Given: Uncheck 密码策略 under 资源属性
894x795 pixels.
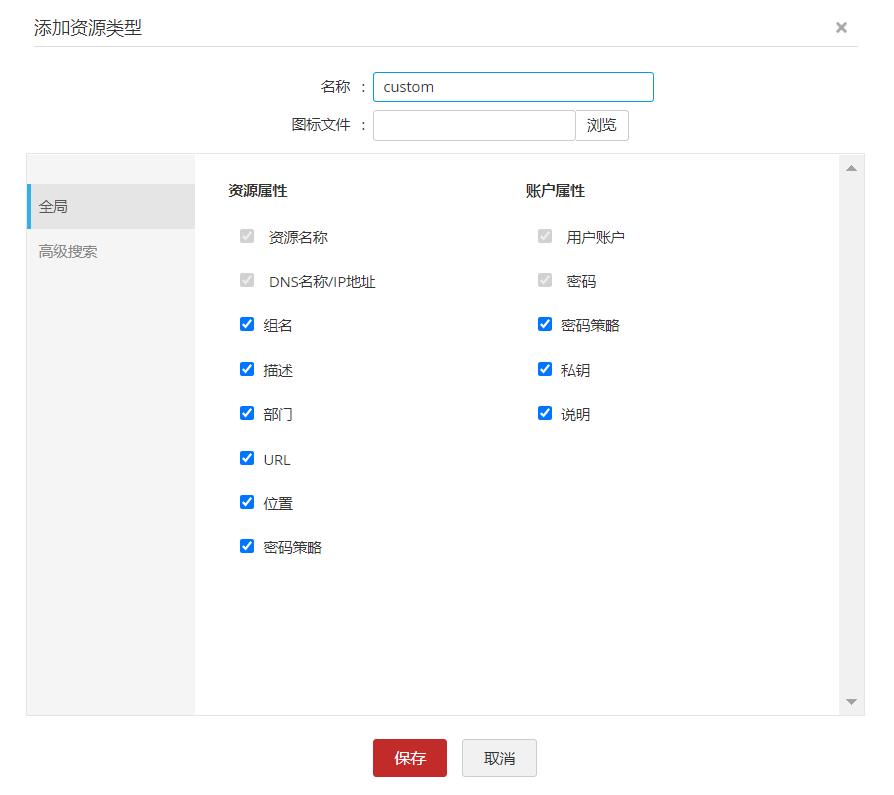Looking at the screenshot, I should 247,546.
